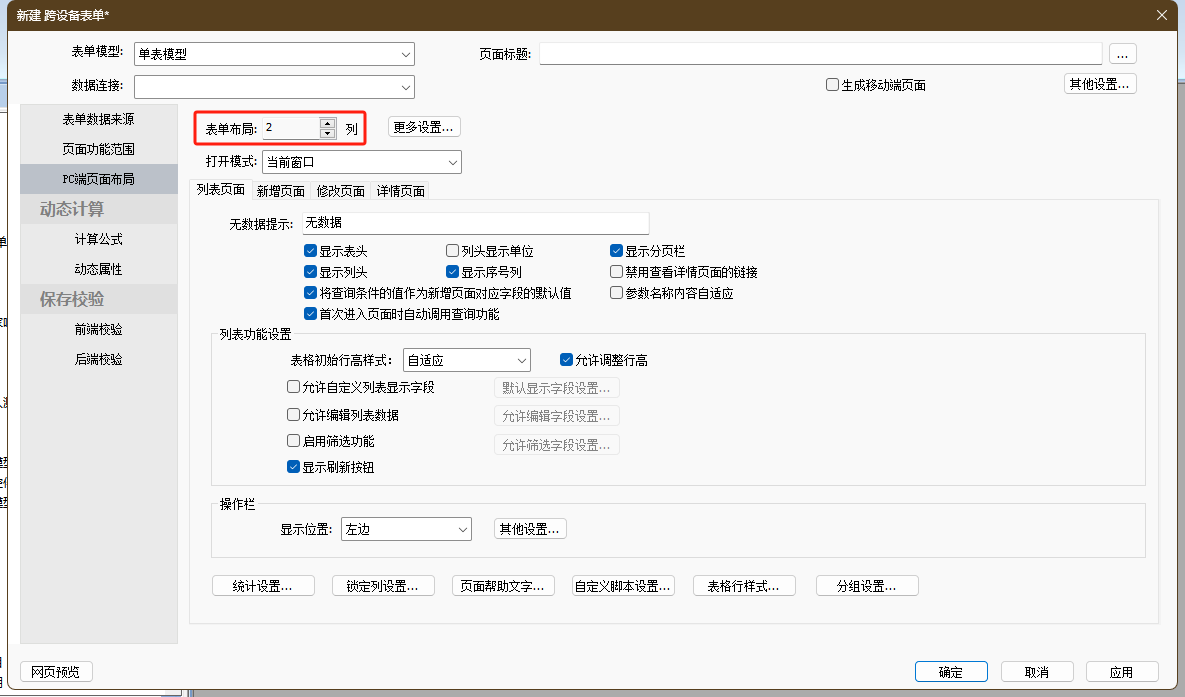The width and height of the screenshot is (1185, 697).
Task: Decrease 表单布局 column count with down arrow
Action: 327,133
